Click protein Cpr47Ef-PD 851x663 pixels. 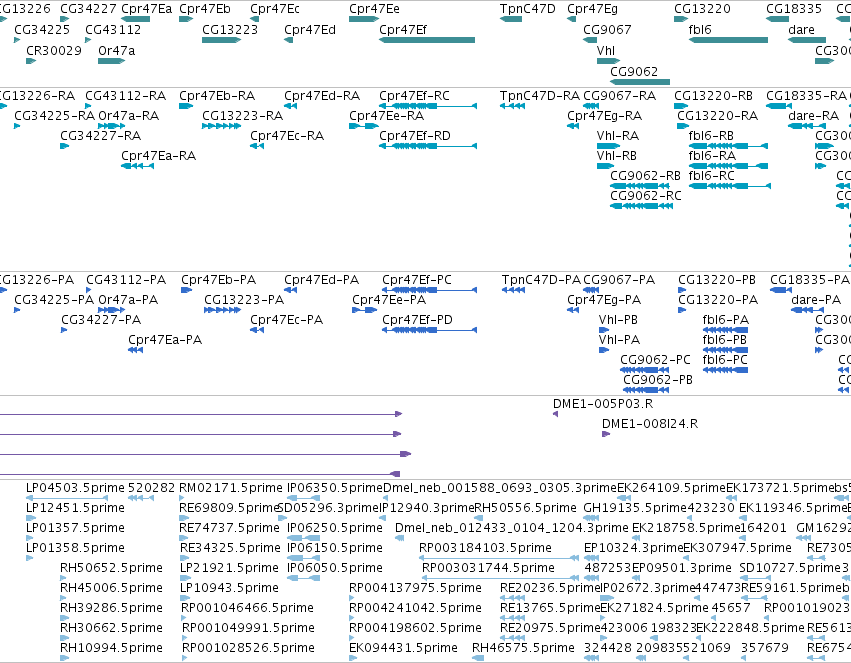pyautogui.click(x=429, y=330)
